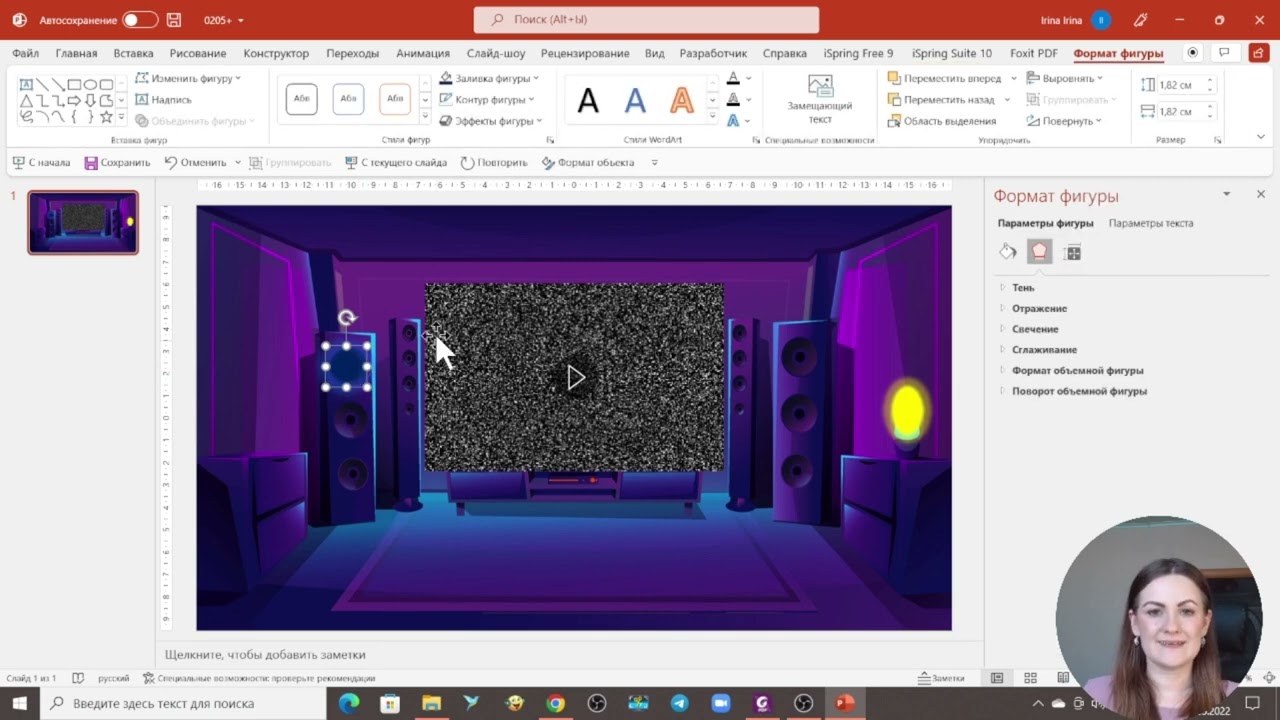The height and width of the screenshot is (720, 1280).
Task: Start slideshow С начала in quick toolbar
Action: click(41, 162)
